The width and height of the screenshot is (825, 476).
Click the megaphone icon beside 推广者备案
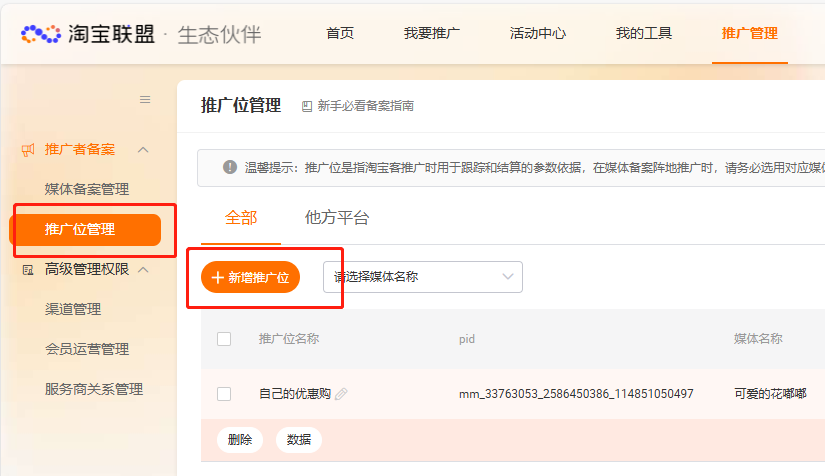point(28,150)
